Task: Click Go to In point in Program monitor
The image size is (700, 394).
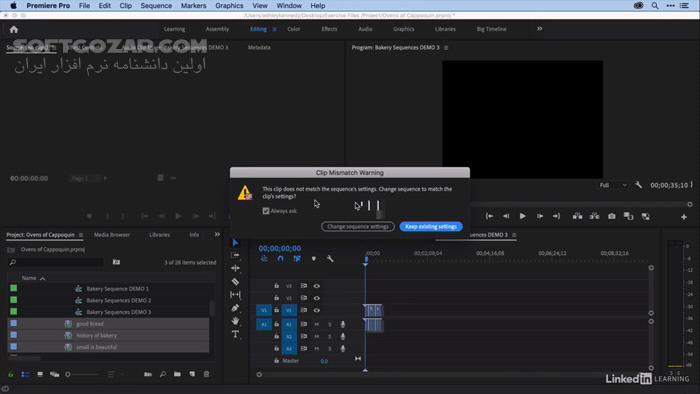Action: (x=489, y=216)
